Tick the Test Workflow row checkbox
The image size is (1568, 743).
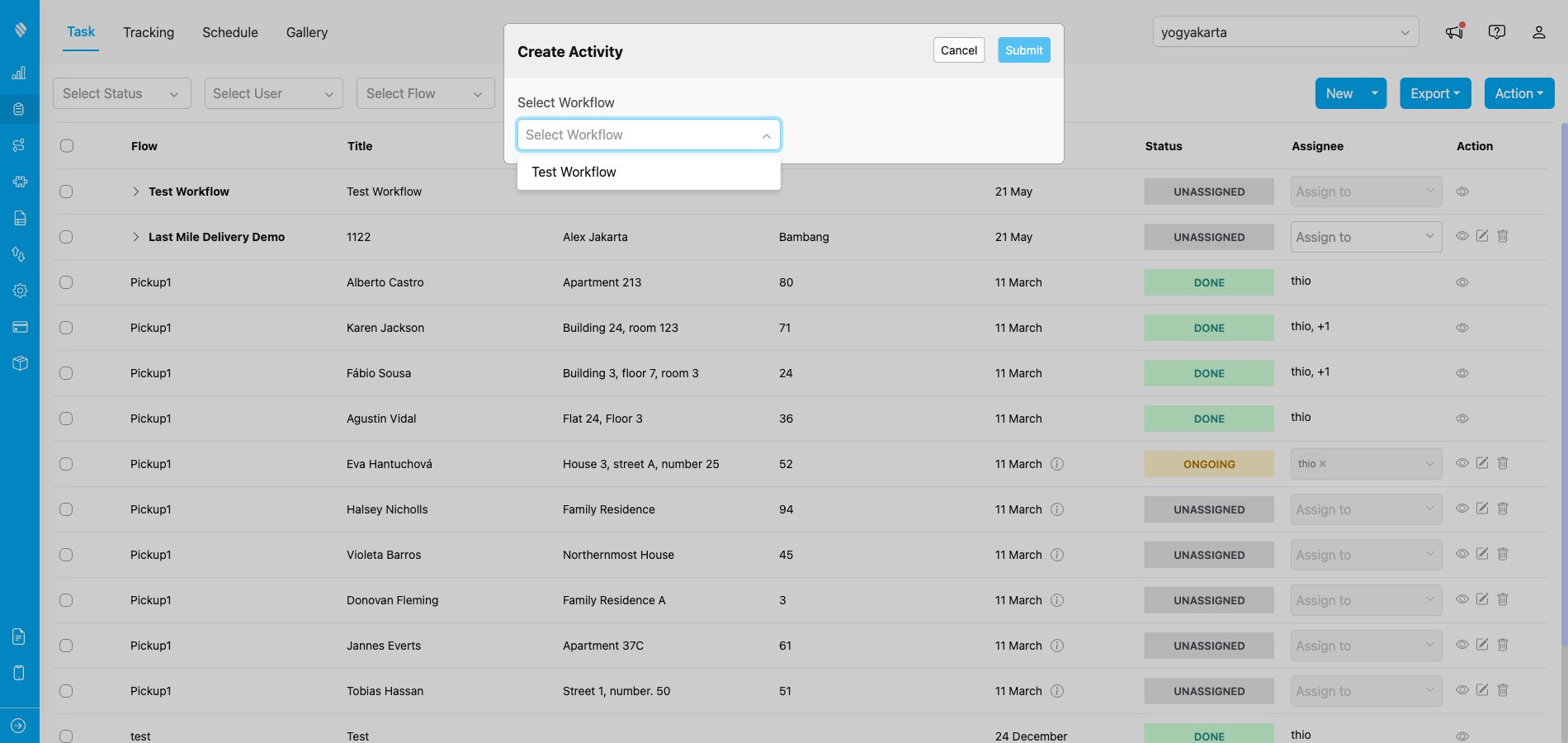[66, 192]
